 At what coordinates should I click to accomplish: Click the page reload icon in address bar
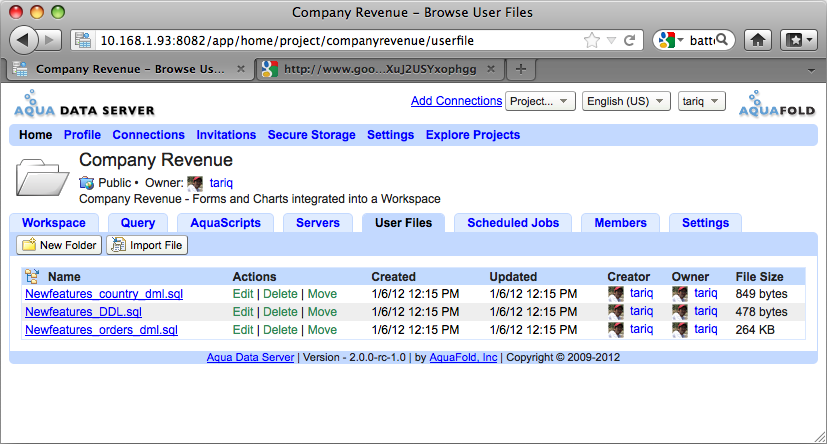coord(629,41)
